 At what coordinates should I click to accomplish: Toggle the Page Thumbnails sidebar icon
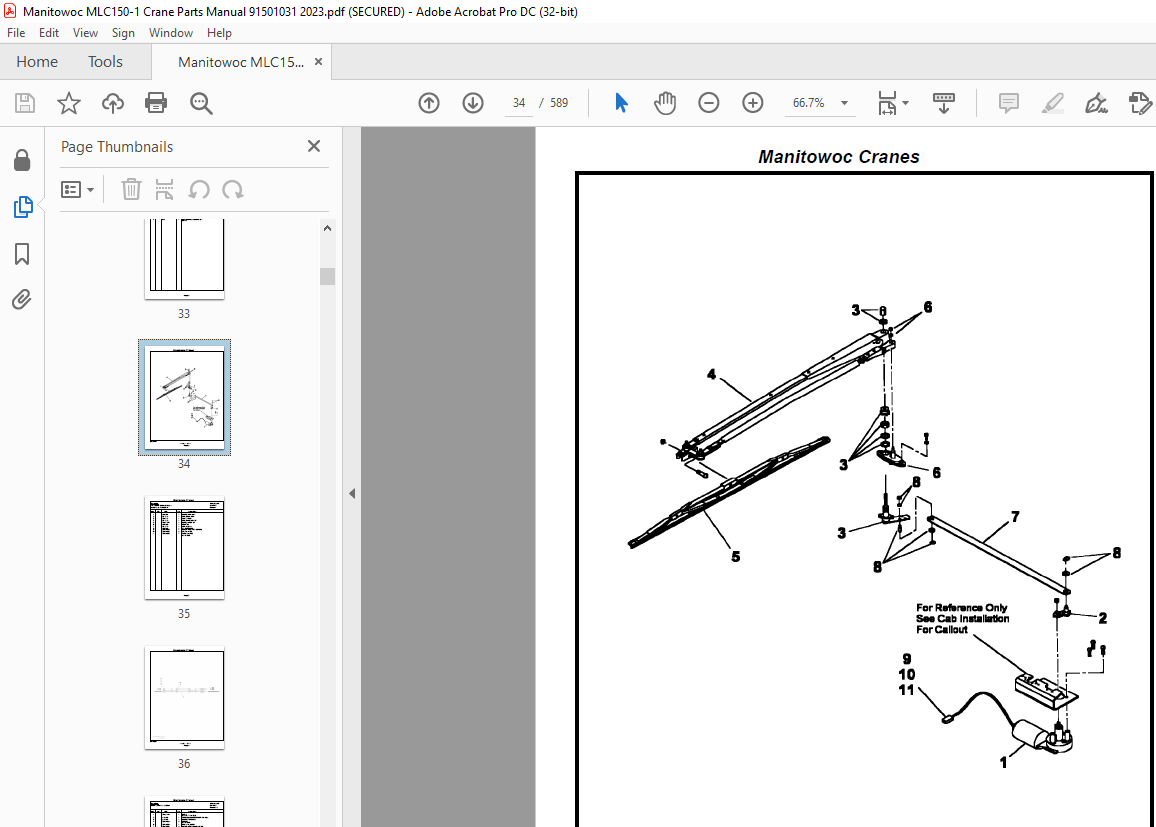pyautogui.click(x=23, y=207)
